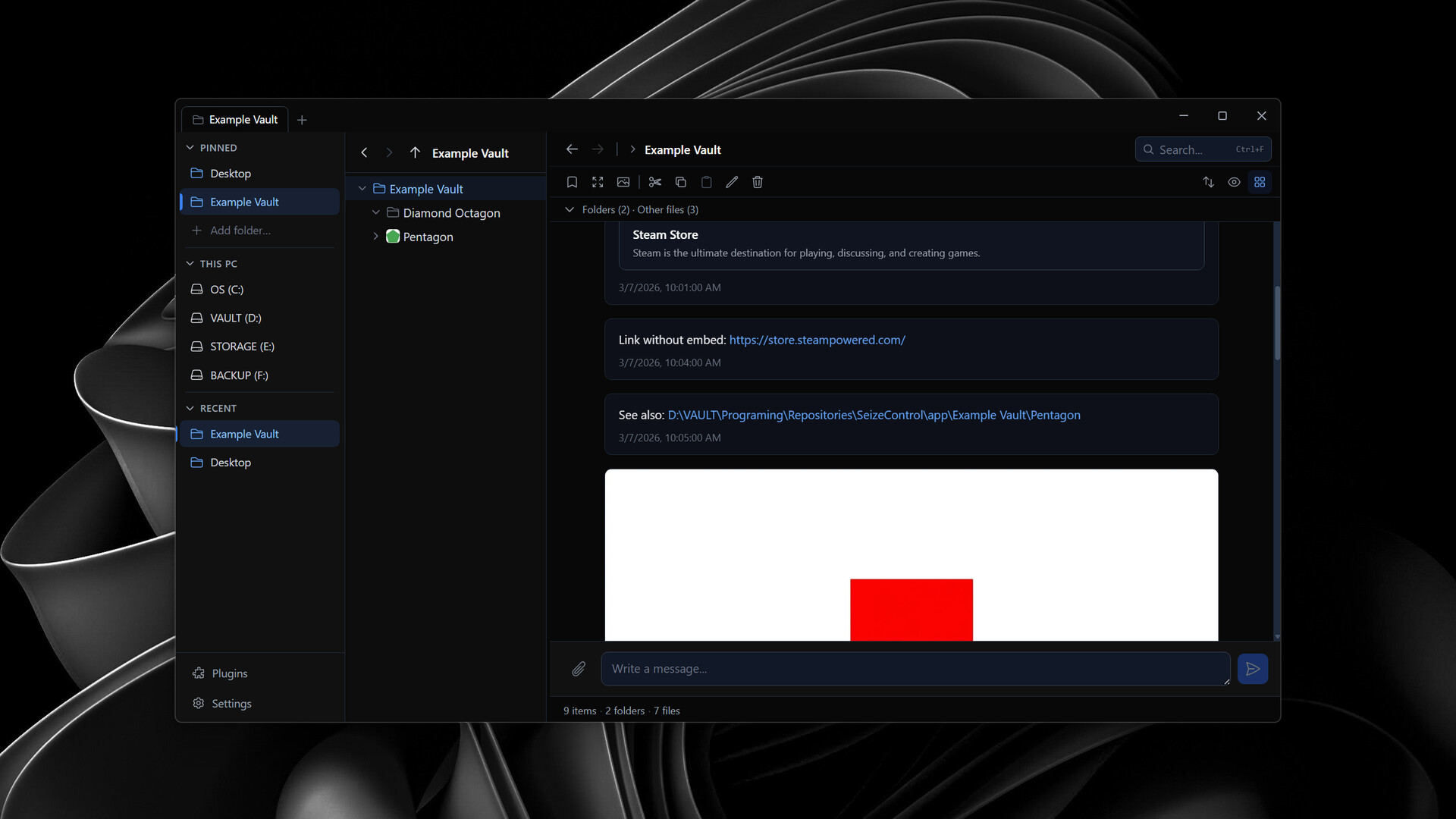The width and height of the screenshot is (1456, 819).
Task: Click the Send message button
Action: (1252, 669)
